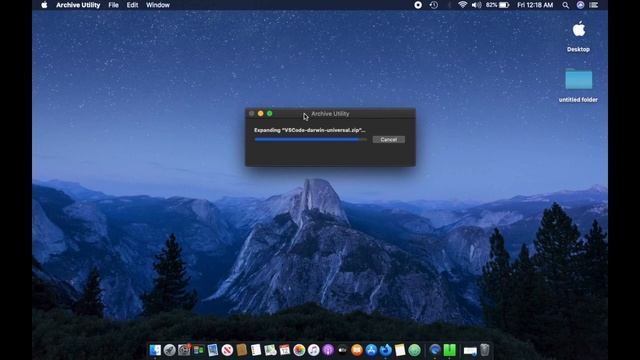Viewport: 640px width, 360px height.
Task: Open the Time Machine menu bar icon
Action: point(433,5)
